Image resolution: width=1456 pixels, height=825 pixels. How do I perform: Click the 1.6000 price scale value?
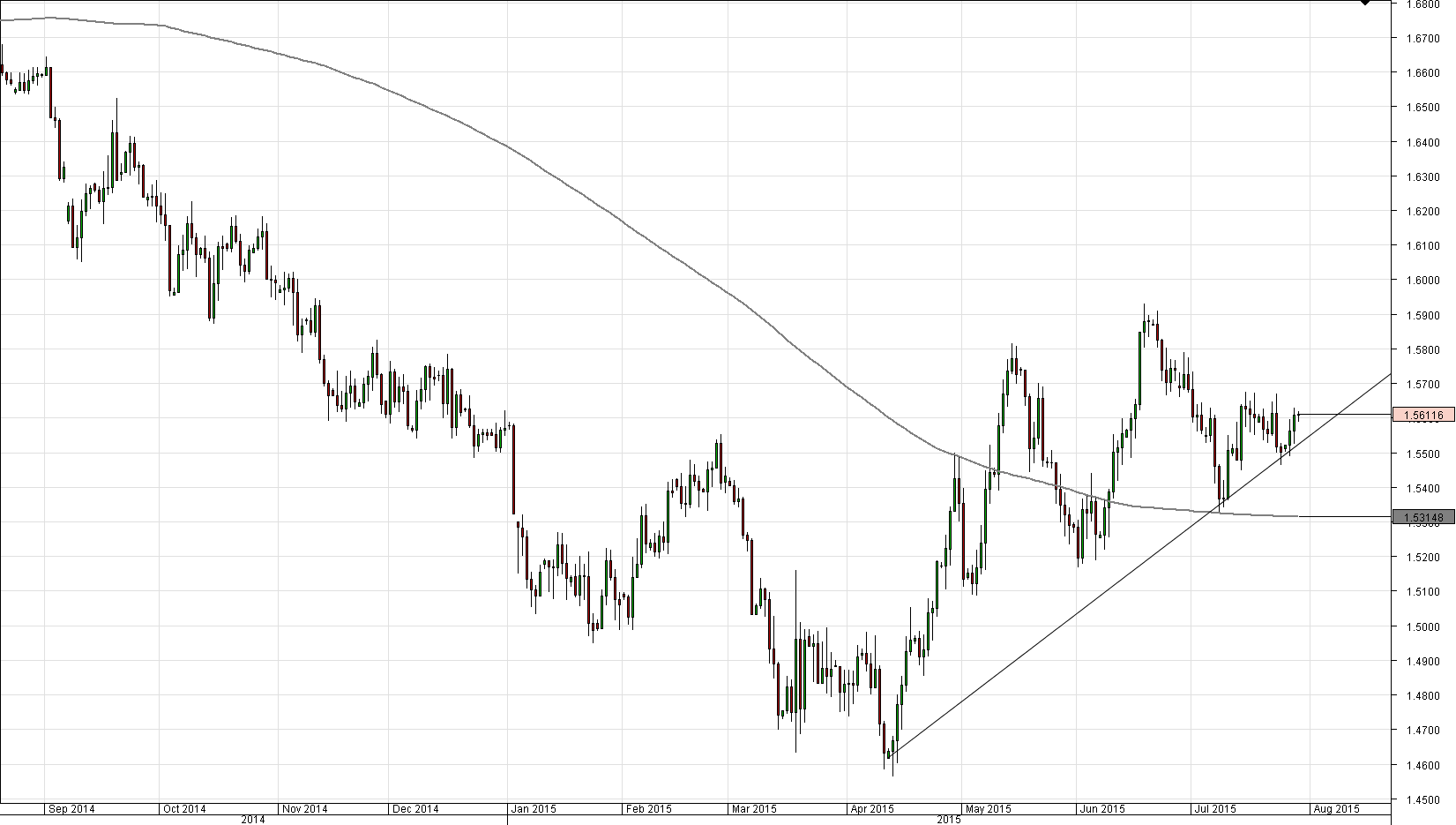pyautogui.click(x=1425, y=281)
